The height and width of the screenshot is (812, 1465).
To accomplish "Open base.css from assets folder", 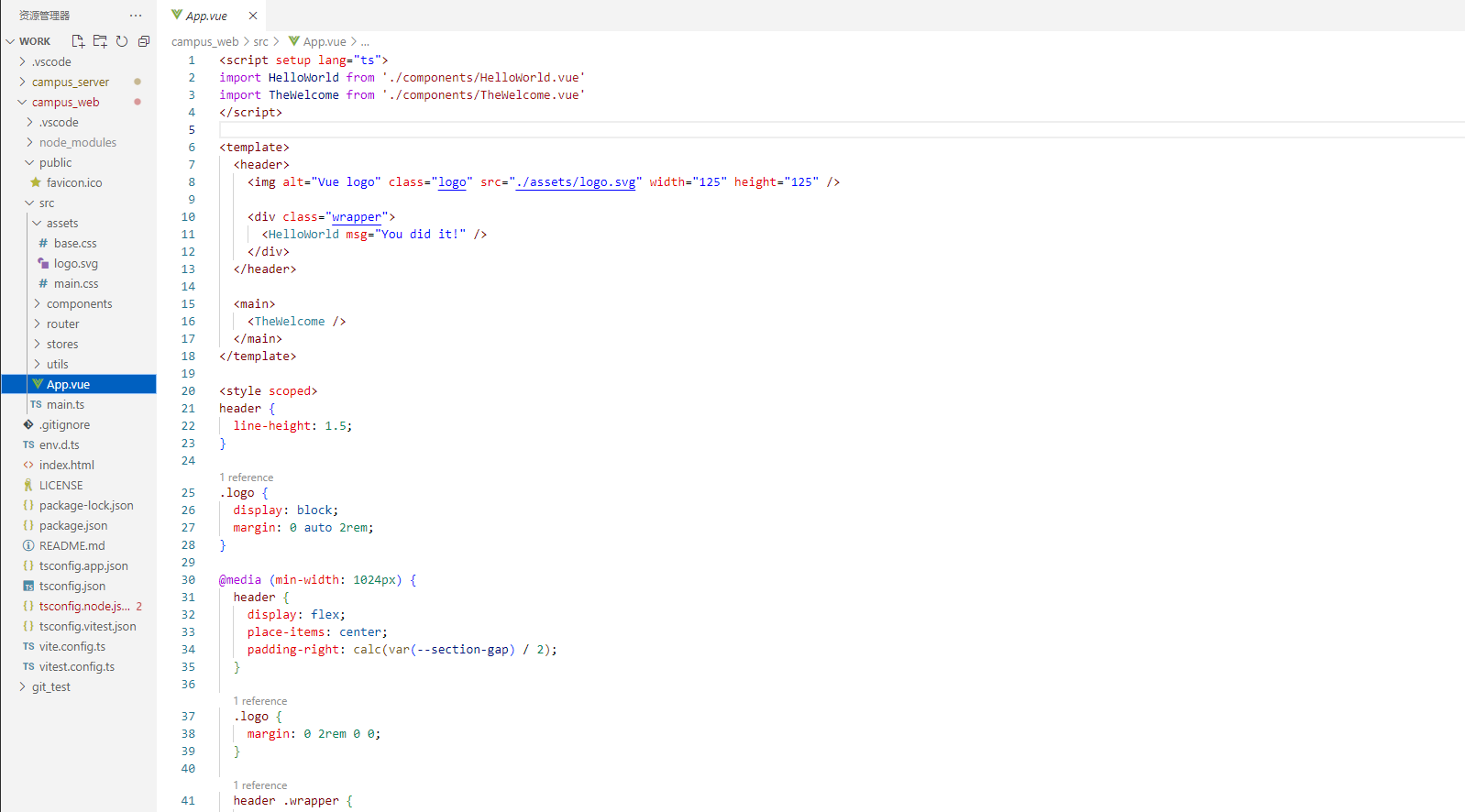I will (75, 244).
